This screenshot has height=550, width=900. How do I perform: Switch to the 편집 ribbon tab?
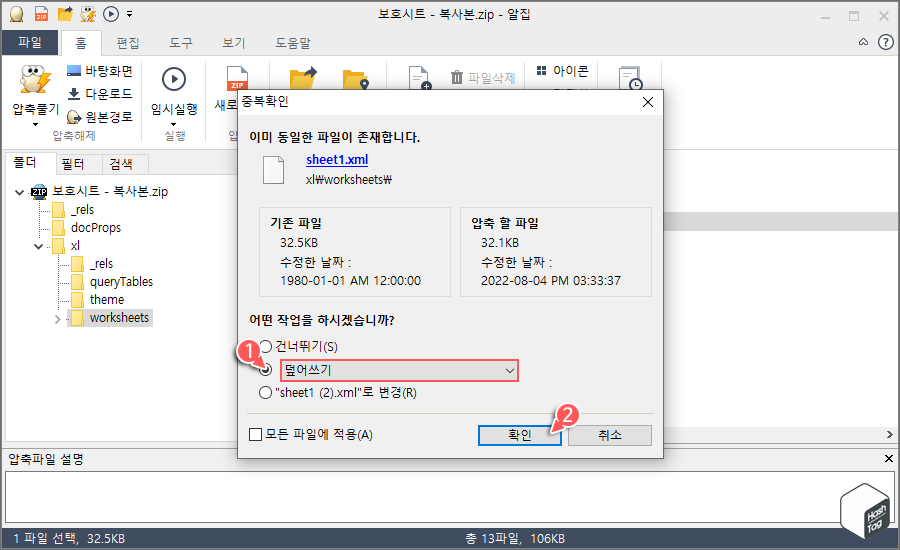127,43
